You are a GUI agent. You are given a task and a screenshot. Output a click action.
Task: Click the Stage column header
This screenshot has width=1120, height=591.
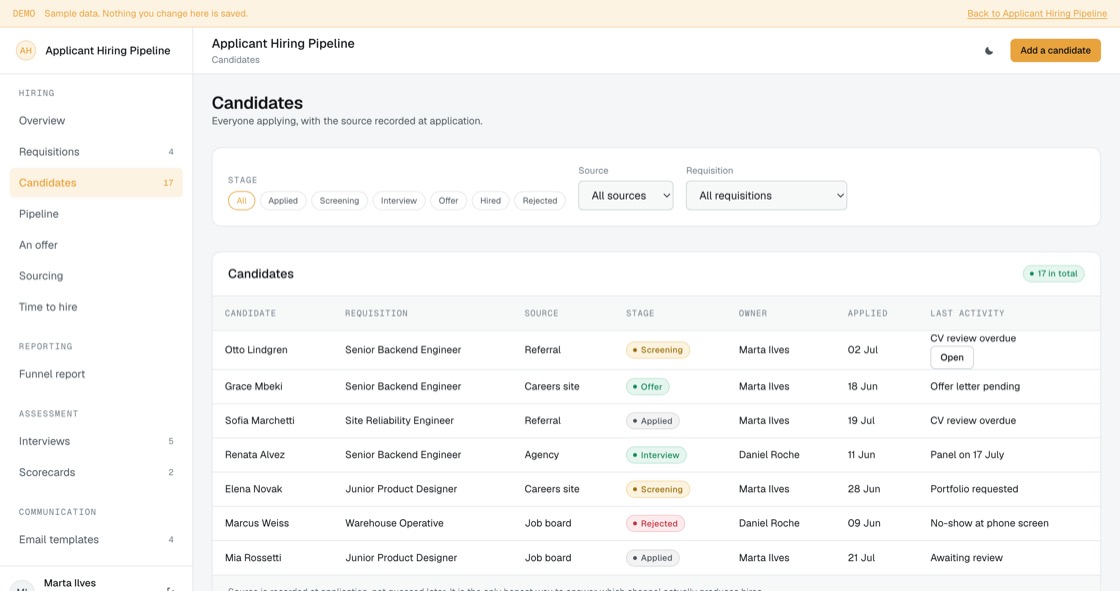pyautogui.click(x=640, y=314)
